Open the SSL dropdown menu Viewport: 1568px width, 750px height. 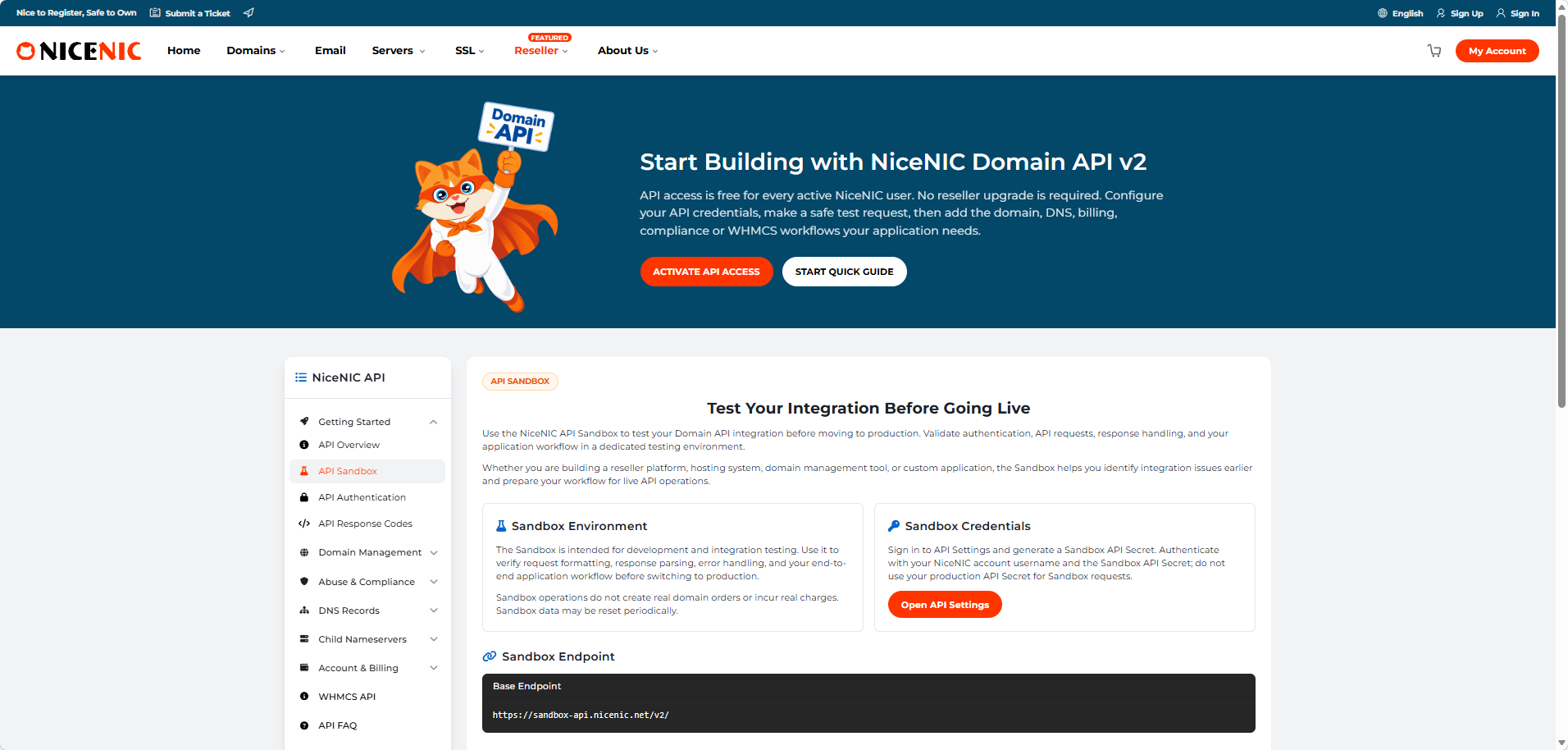(470, 51)
